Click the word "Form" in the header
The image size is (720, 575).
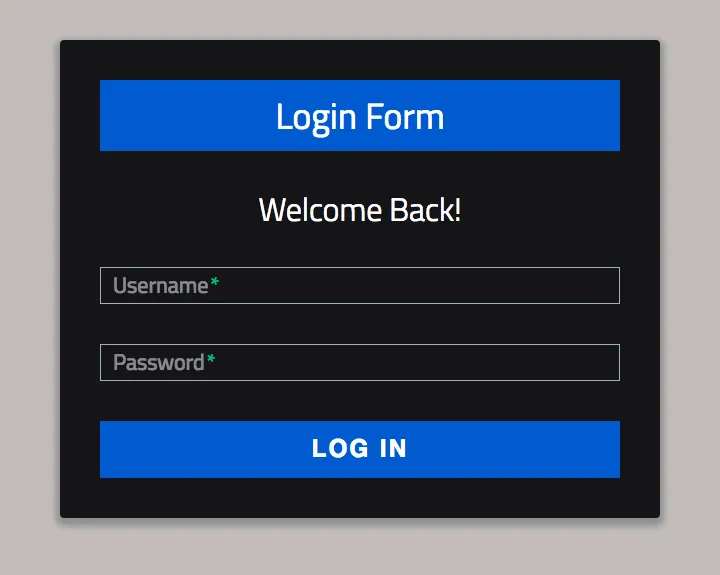[405, 117]
